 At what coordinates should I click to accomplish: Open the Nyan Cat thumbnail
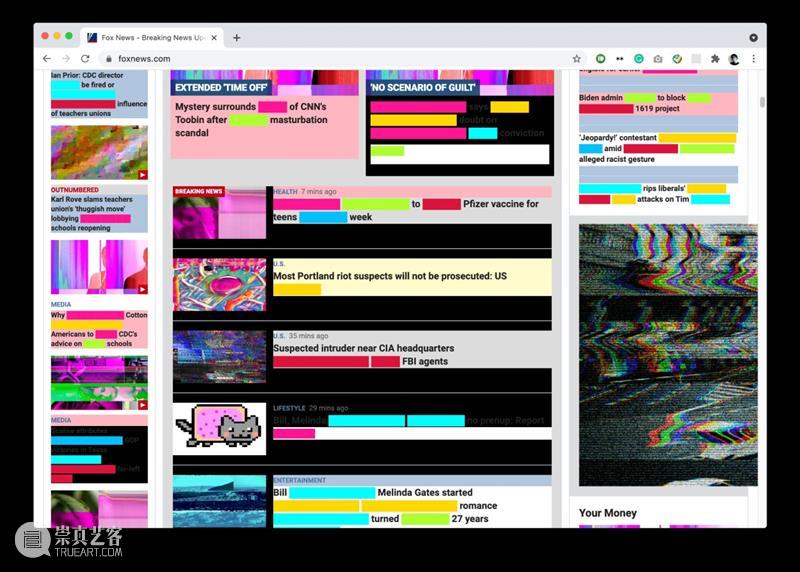[x=219, y=429]
